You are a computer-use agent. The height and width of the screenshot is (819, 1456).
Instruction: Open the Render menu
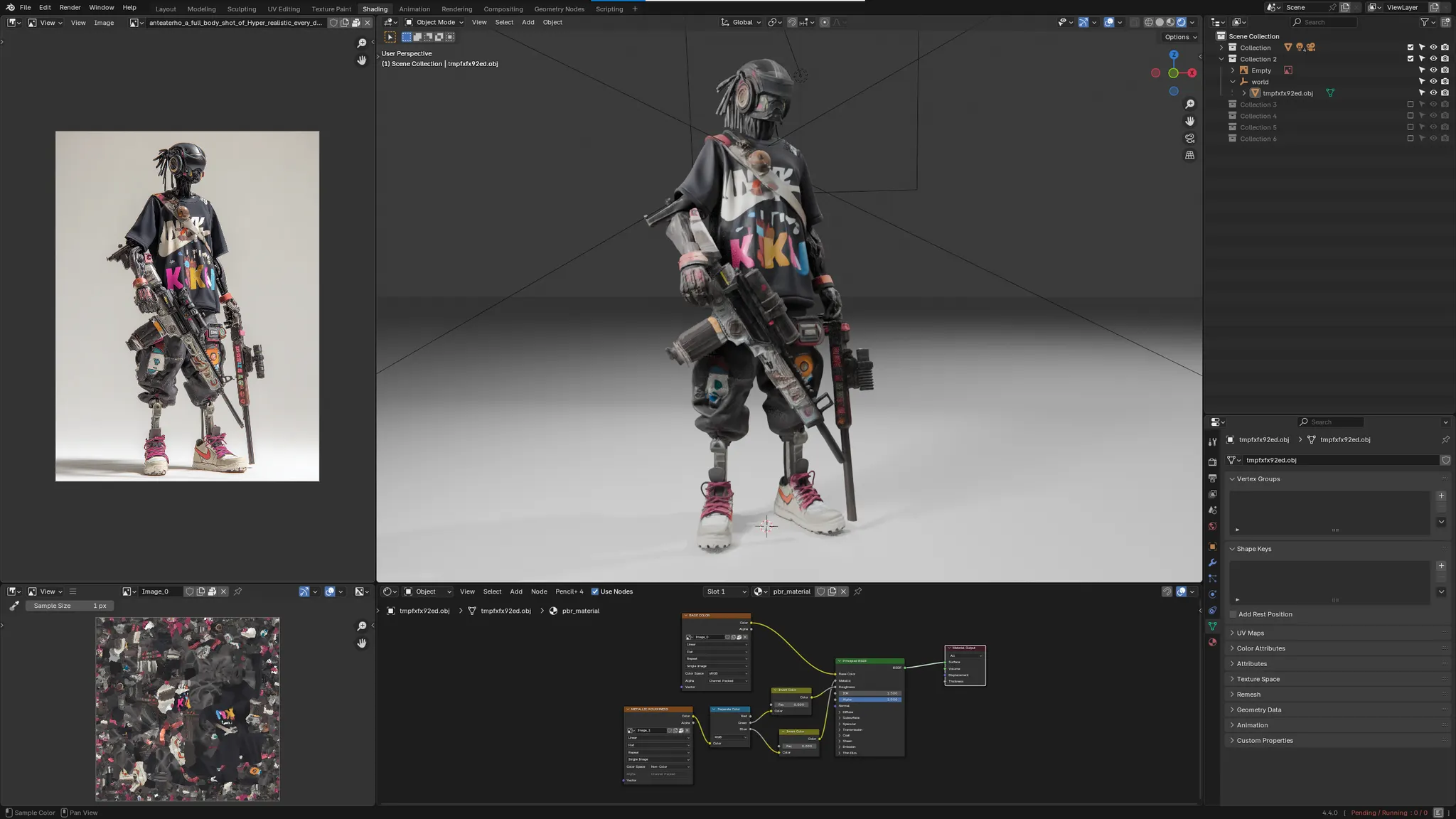pos(70,7)
